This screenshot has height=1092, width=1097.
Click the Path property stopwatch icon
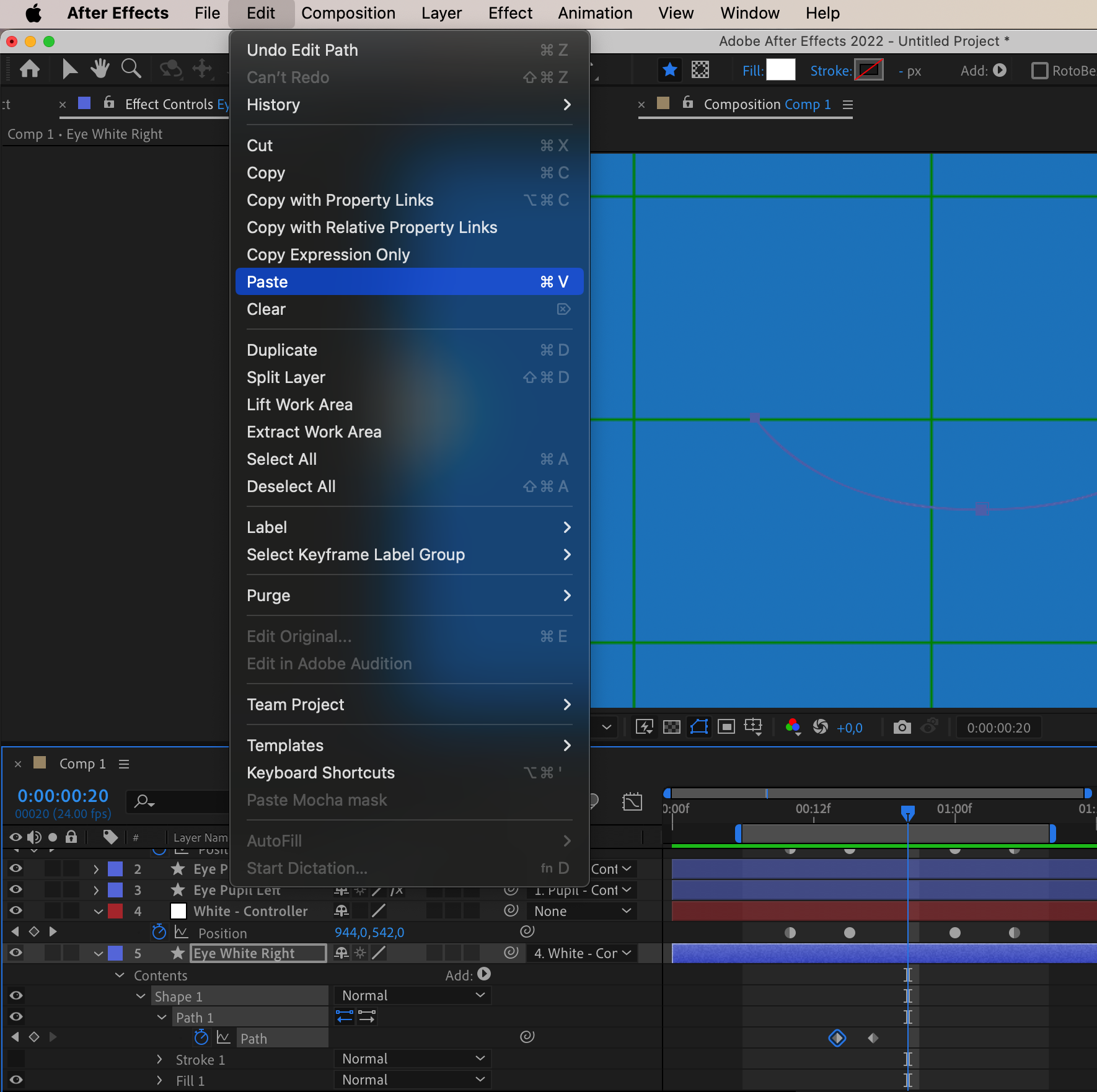click(x=201, y=1037)
